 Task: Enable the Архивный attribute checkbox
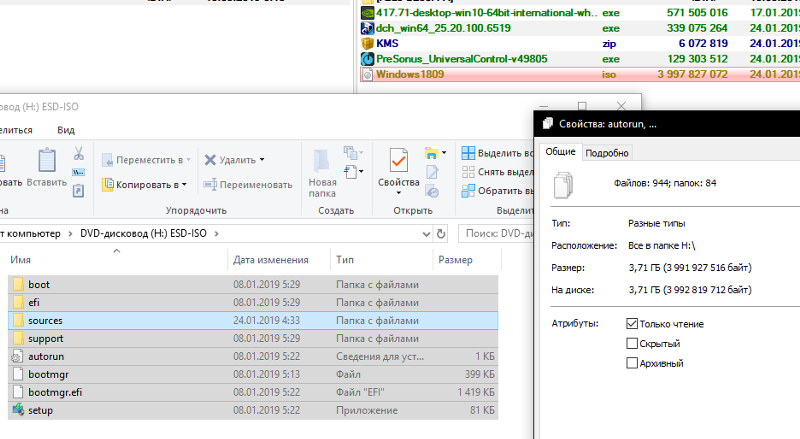(x=632, y=363)
